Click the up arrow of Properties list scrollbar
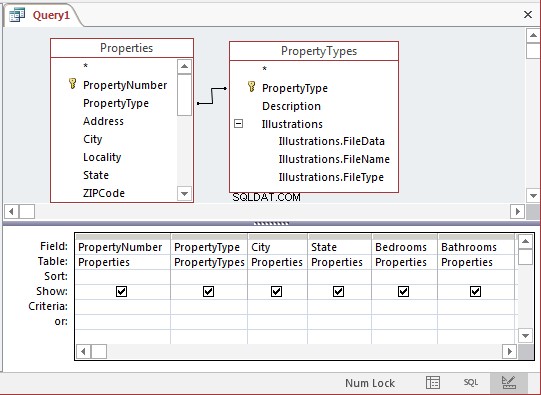Screen dimensions: 541x395 coord(184,67)
